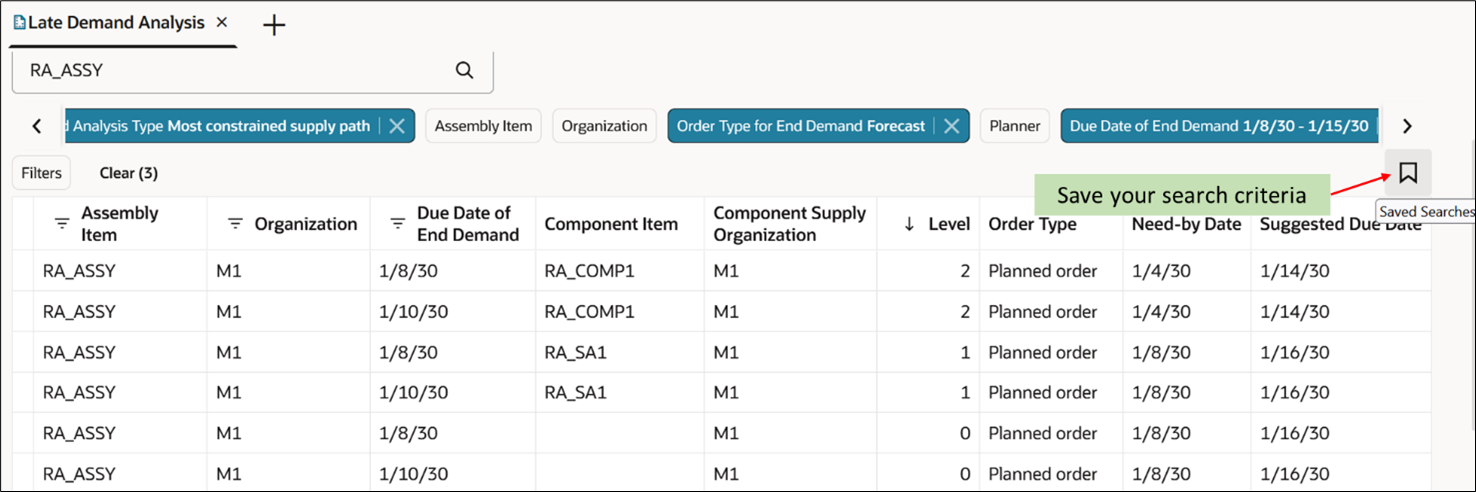Open filter icon on Assembly Item column

pos(62,224)
